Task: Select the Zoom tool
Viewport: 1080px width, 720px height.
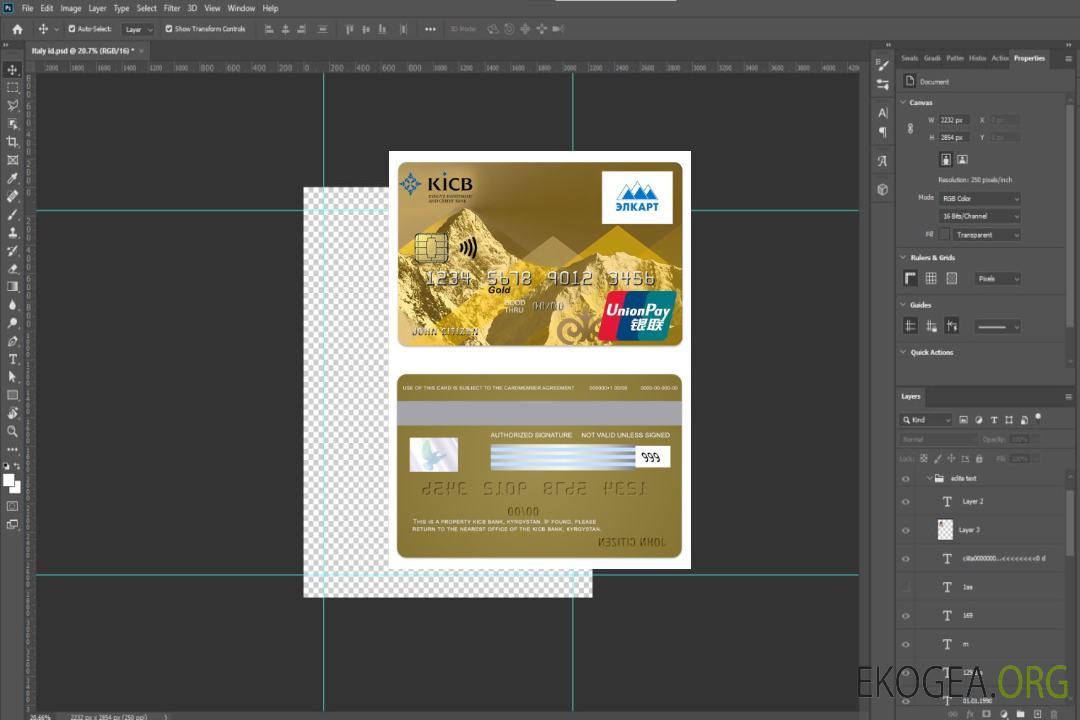Action: tap(12, 431)
